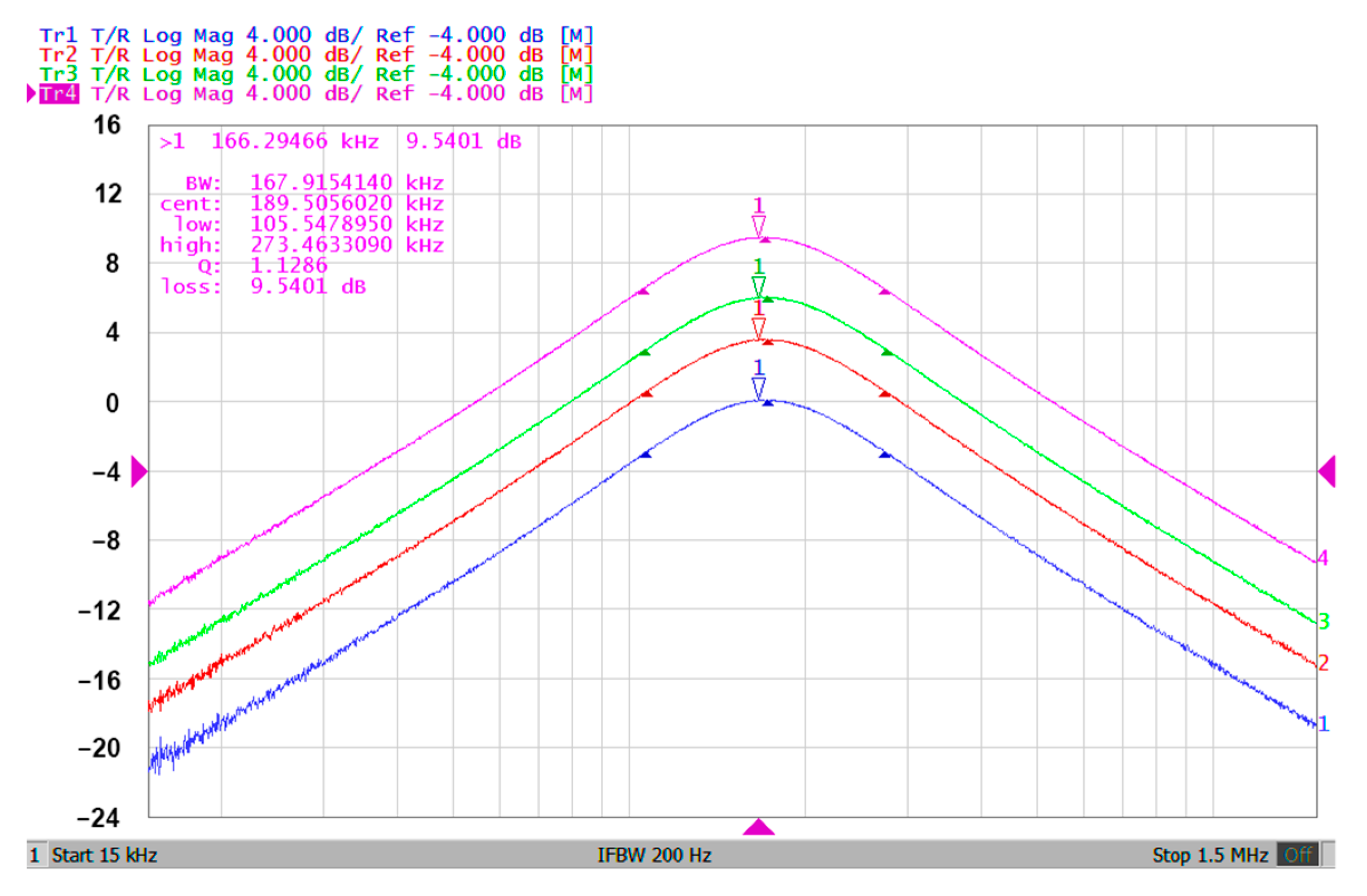Select the Tr2 trace label

coord(58,55)
